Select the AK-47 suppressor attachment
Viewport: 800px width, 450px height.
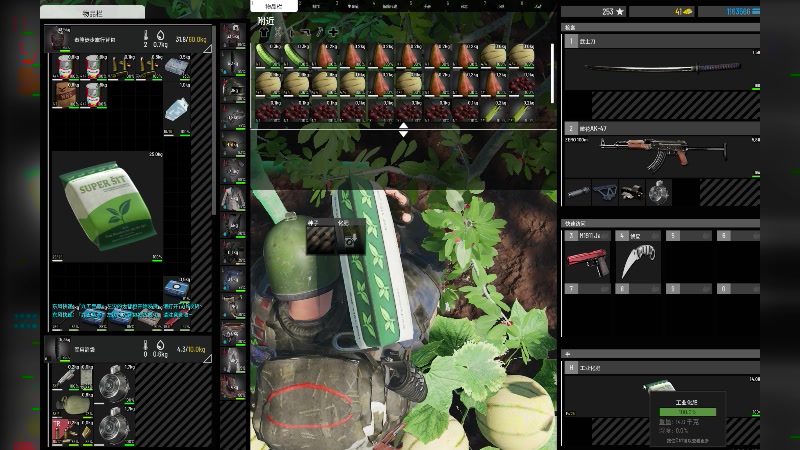click(x=578, y=192)
